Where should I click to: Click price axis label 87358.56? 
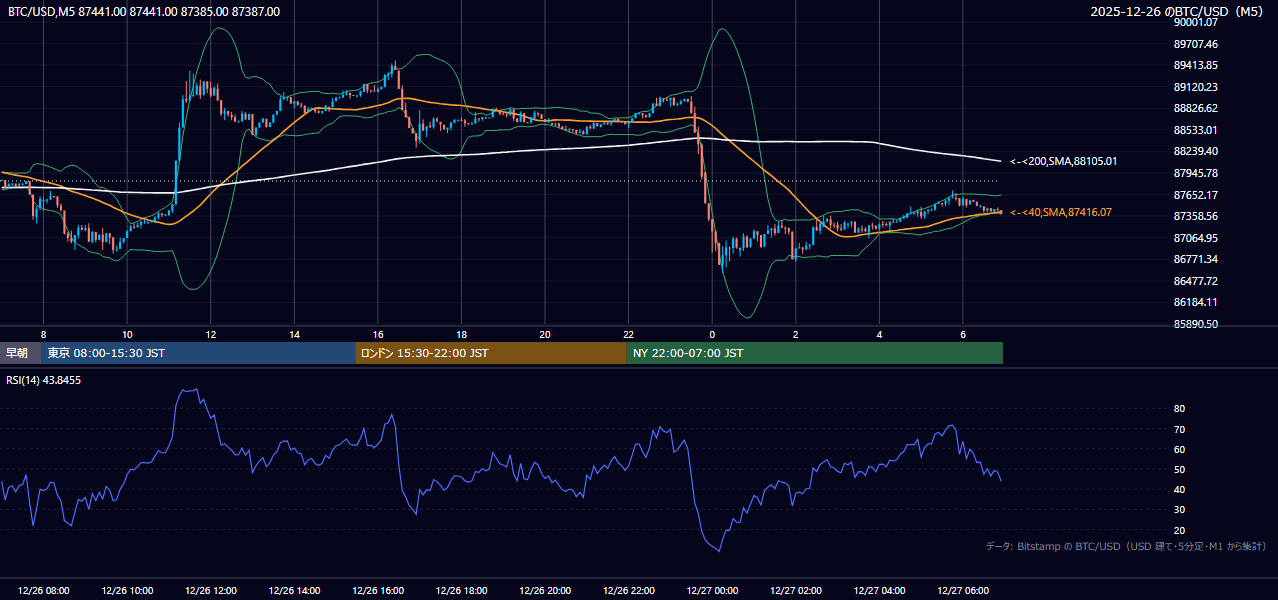1195,216
